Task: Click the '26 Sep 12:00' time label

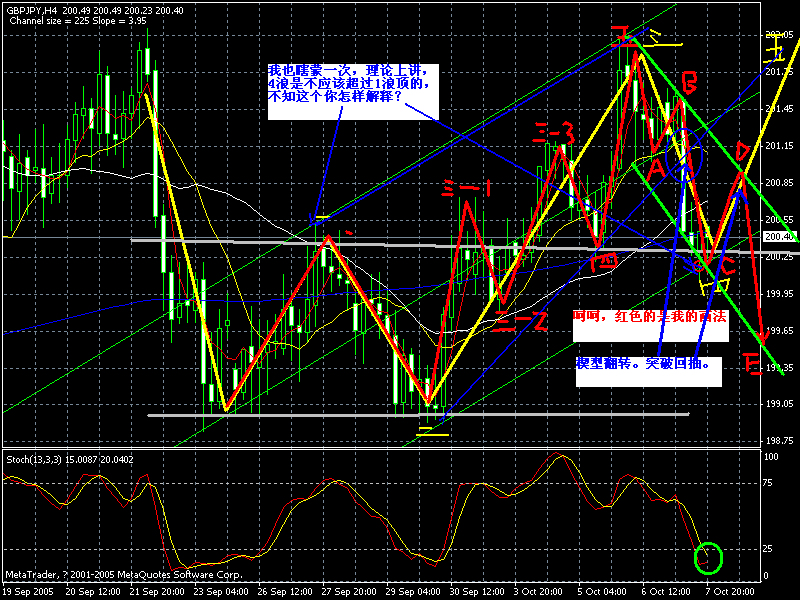Action: click(285, 592)
